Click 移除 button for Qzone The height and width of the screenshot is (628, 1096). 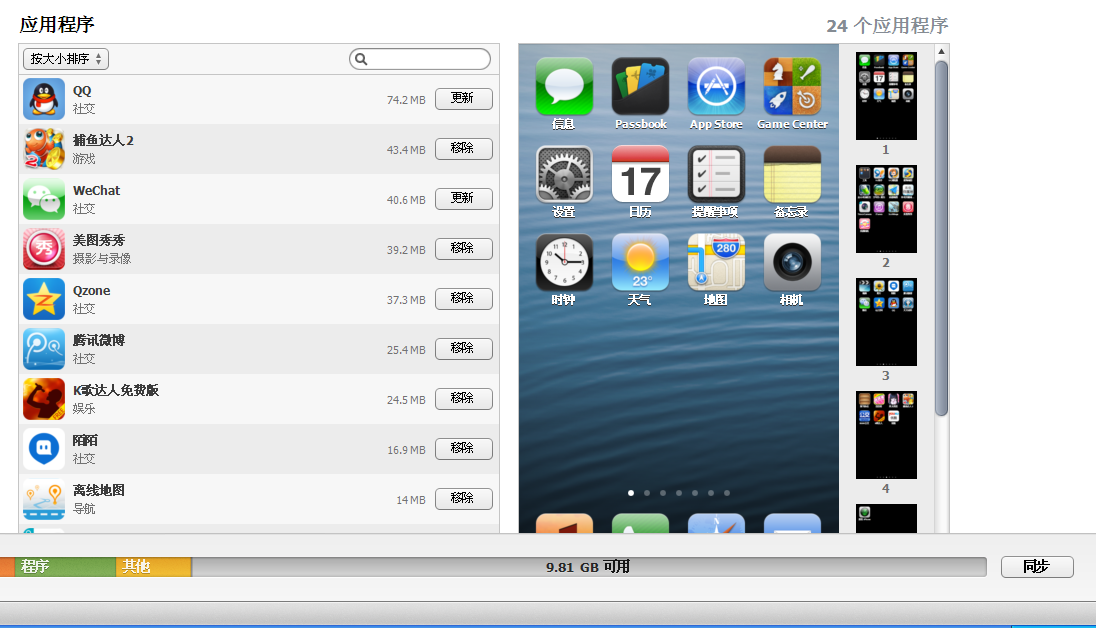(463, 299)
